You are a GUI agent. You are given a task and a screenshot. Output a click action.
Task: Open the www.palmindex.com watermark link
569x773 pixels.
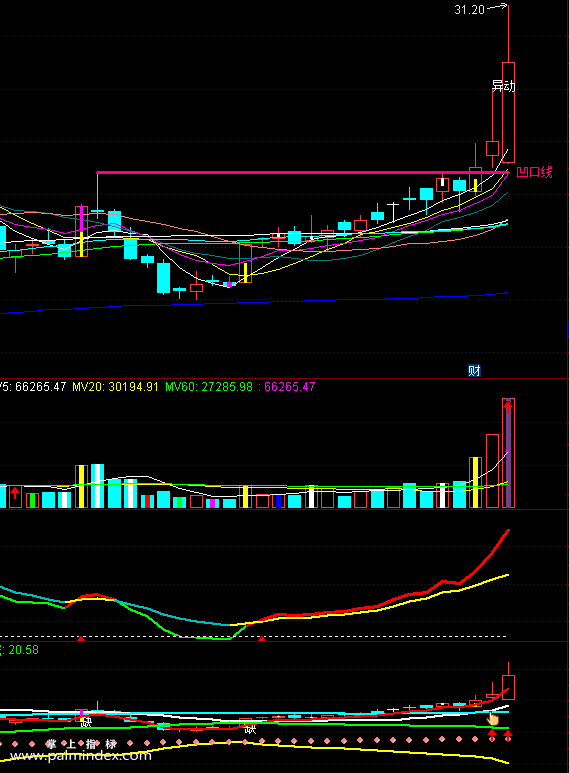pos(81,756)
